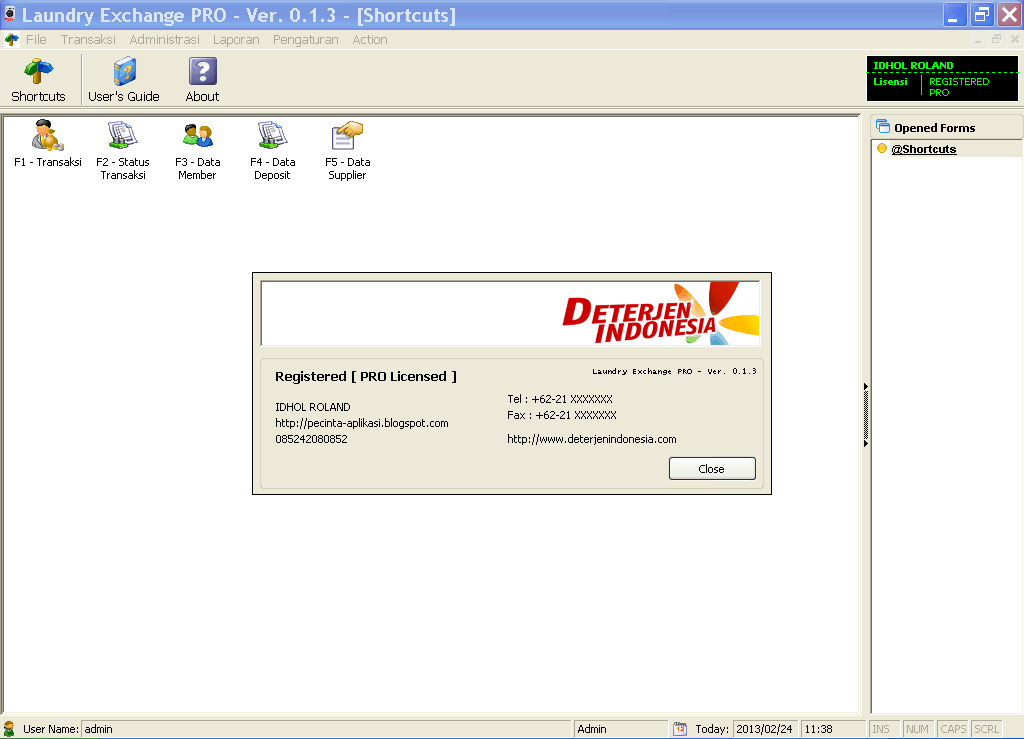
Task: Click the app icon in title bar
Action: [x=9, y=14]
